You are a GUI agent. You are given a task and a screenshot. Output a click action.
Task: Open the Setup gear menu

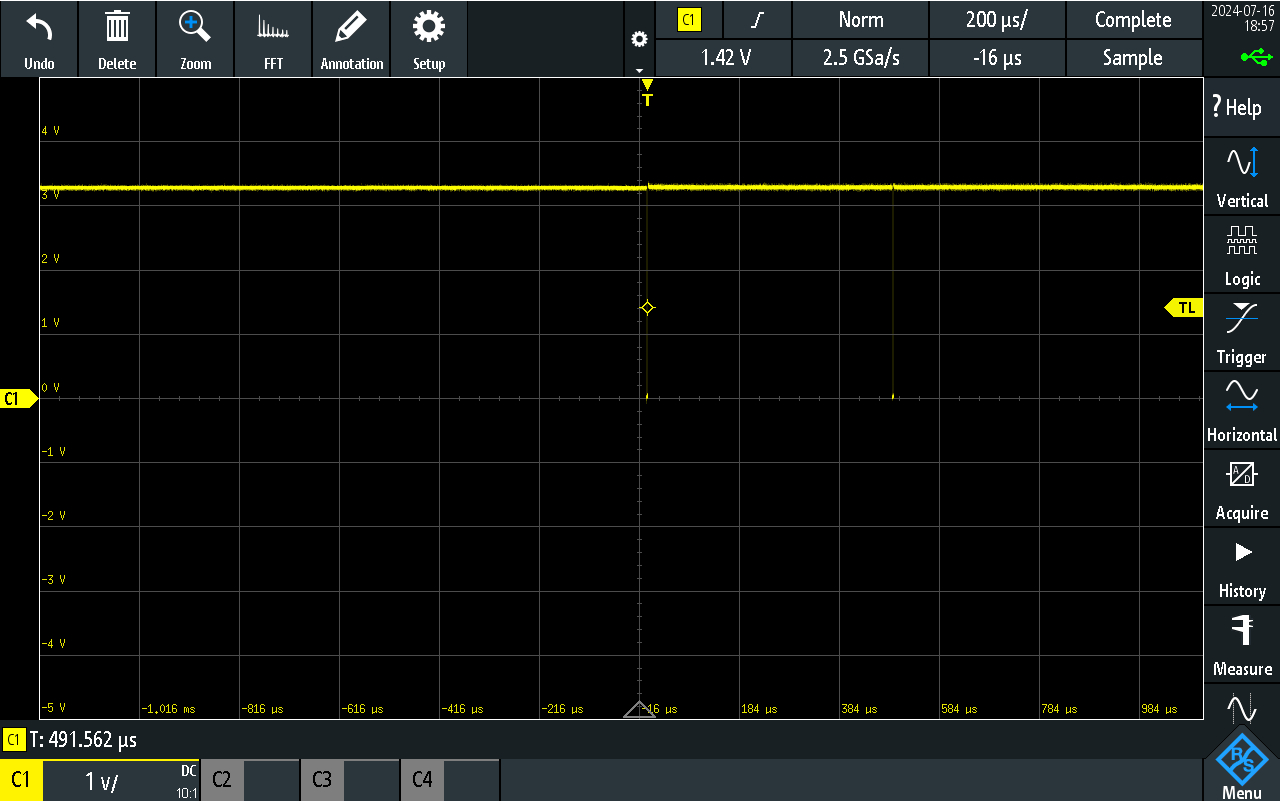click(429, 27)
